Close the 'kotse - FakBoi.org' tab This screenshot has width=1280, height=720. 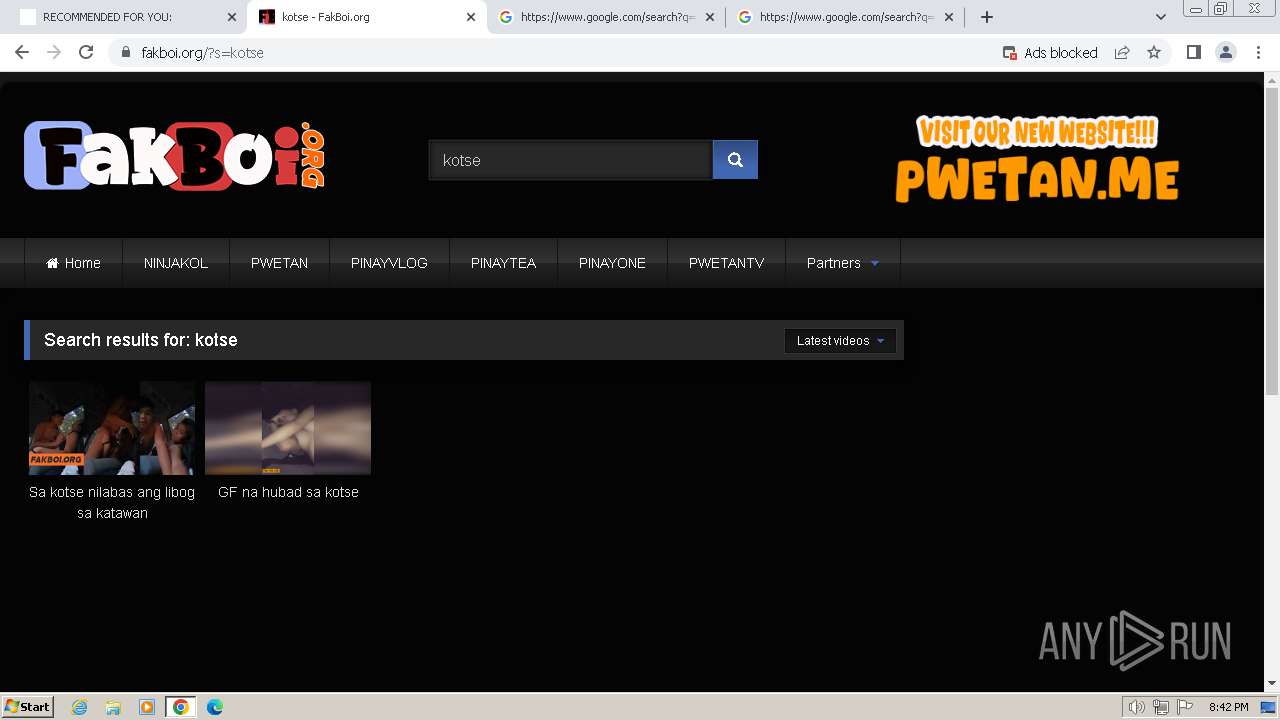pyautogui.click(x=471, y=17)
